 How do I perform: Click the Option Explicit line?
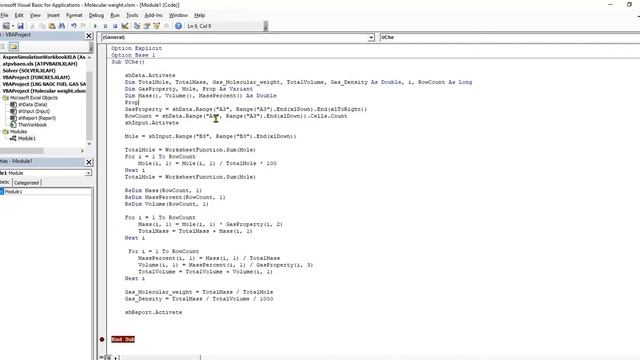point(137,48)
